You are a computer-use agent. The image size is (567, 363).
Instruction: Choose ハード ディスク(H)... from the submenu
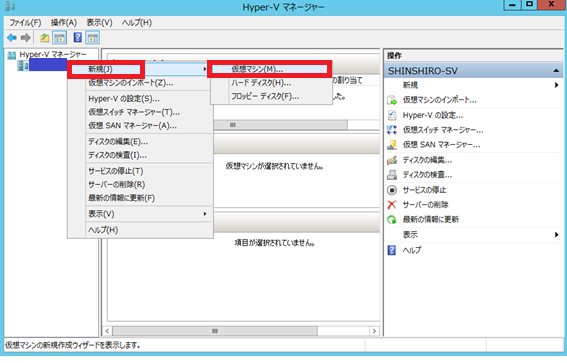[271, 83]
